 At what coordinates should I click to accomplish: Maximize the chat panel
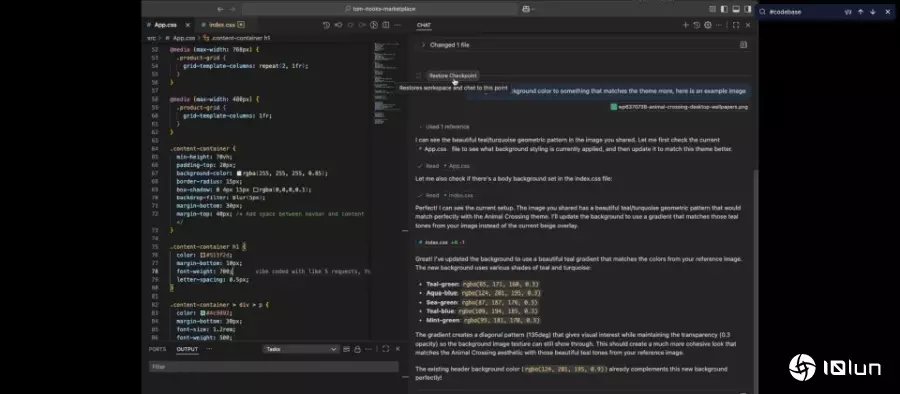(736, 25)
